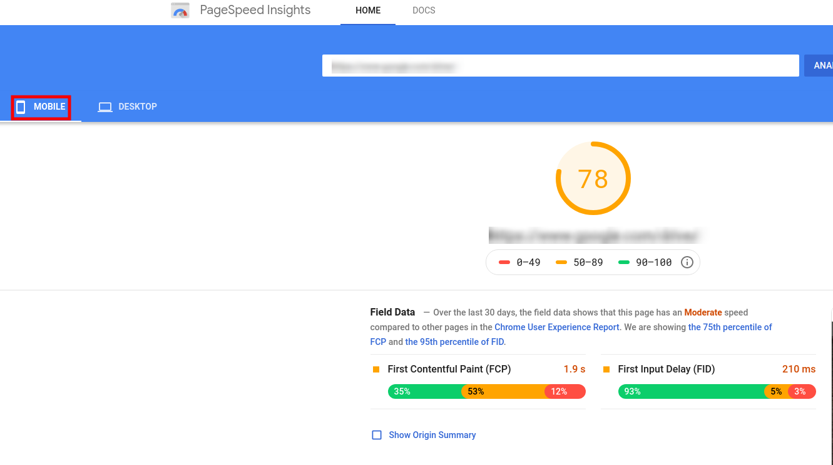This screenshot has width=833, height=465.
Task: Open the 95th percentile of FID link
Action: [454, 342]
